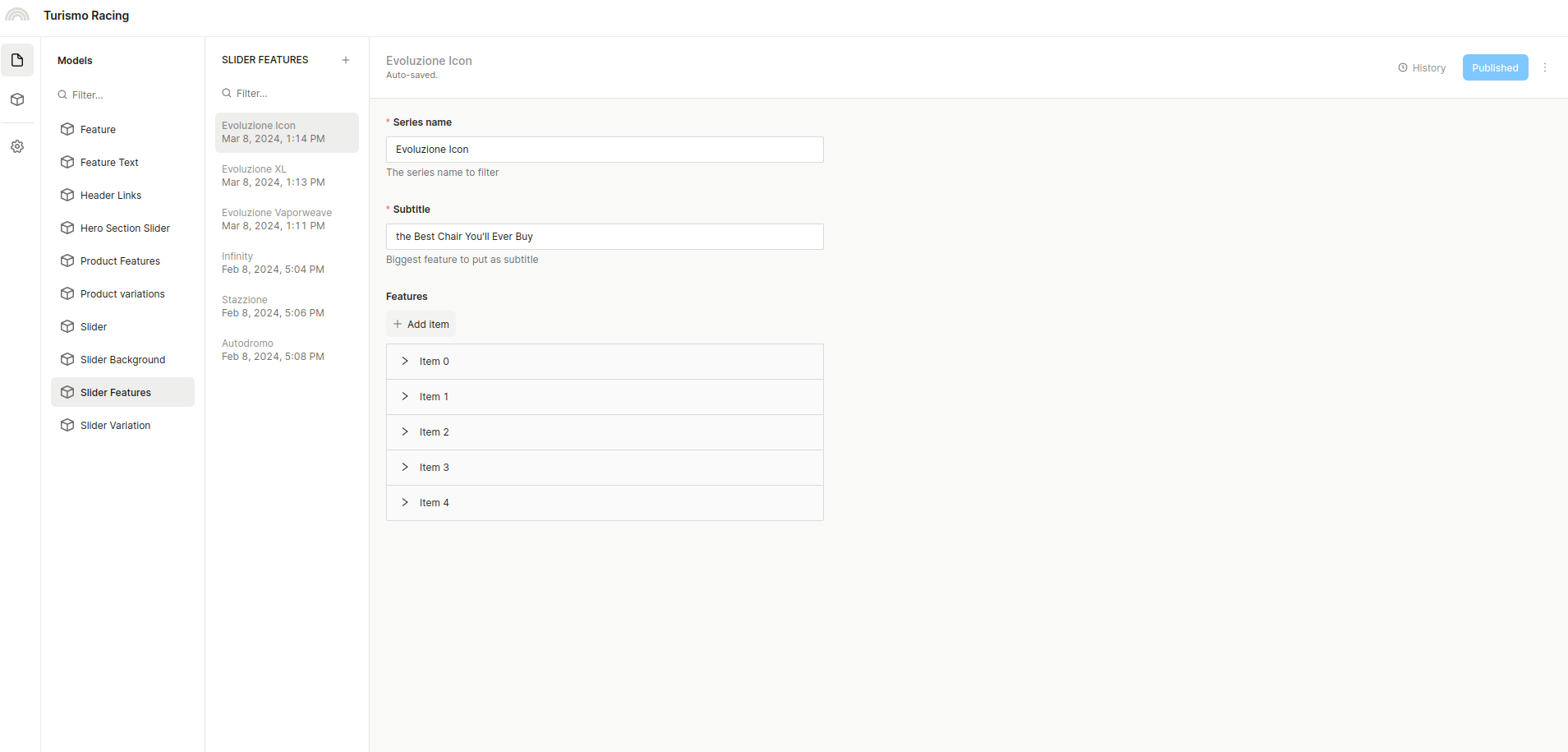Open the three-dot more options menu
1568x752 pixels.
coord(1545,67)
